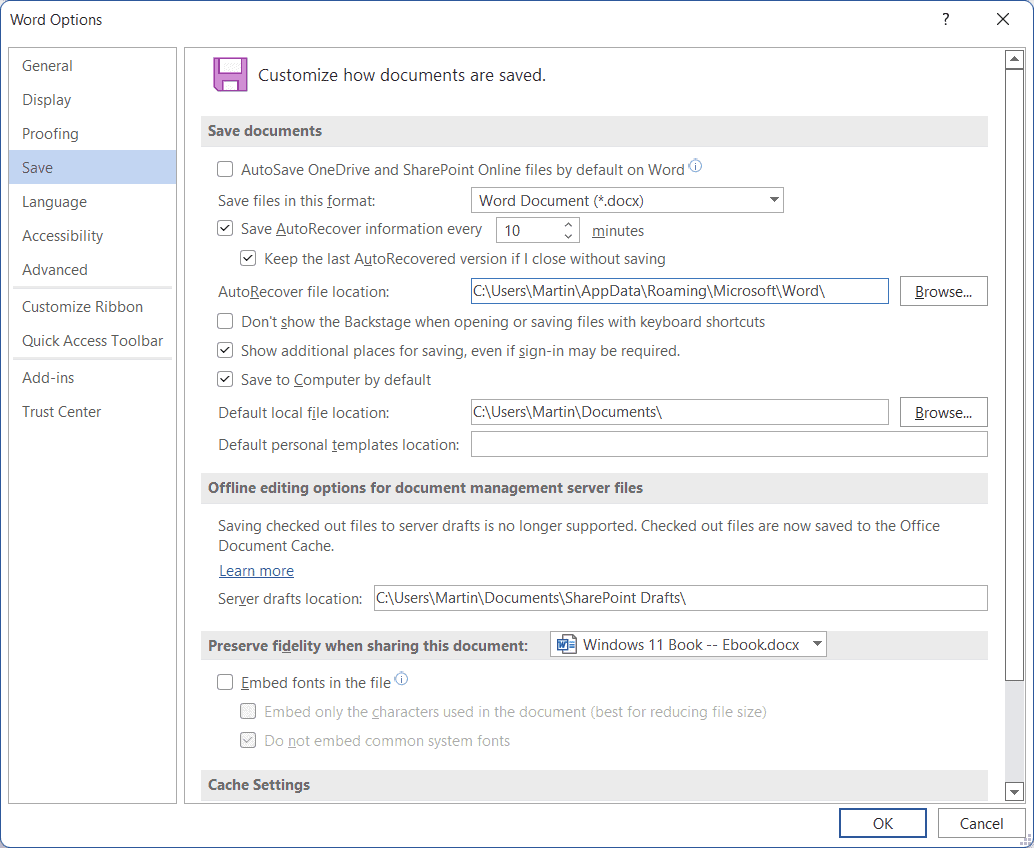Click the help question mark icon
Image resolution: width=1034 pixels, height=848 pixels.
click(x=945, y=19)
